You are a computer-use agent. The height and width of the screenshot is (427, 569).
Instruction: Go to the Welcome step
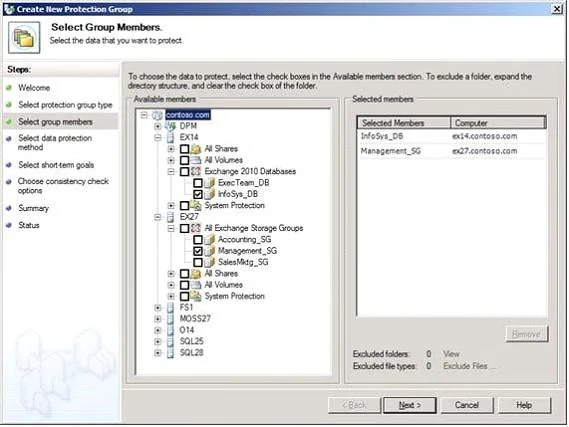[x=34, y=88]
